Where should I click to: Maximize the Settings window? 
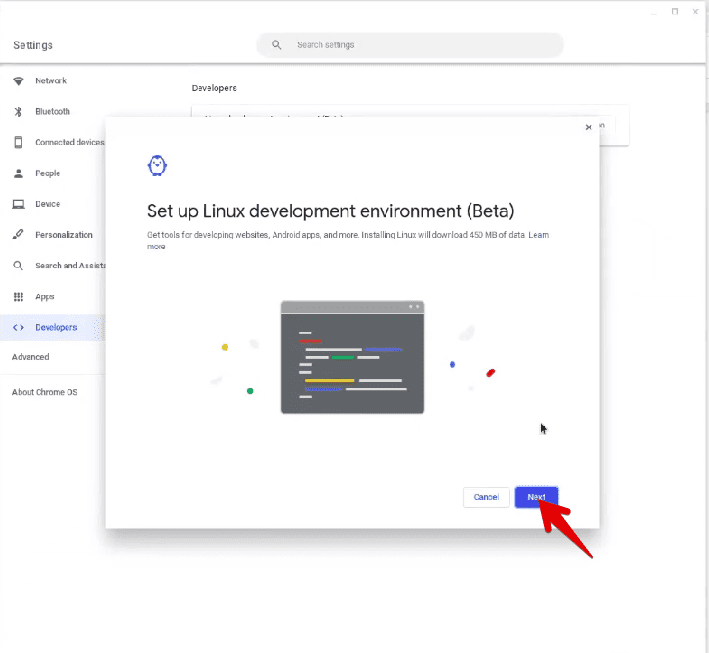pyautogui.click(x=675, y=12)
